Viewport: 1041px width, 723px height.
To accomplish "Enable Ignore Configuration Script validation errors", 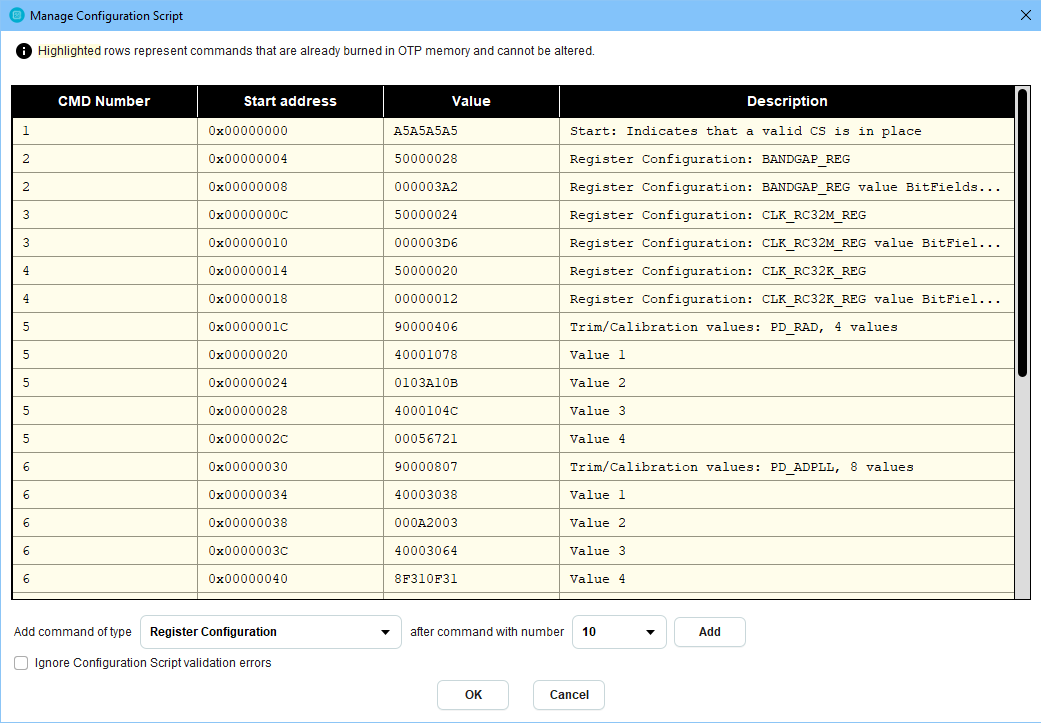I will pos(21,663).
